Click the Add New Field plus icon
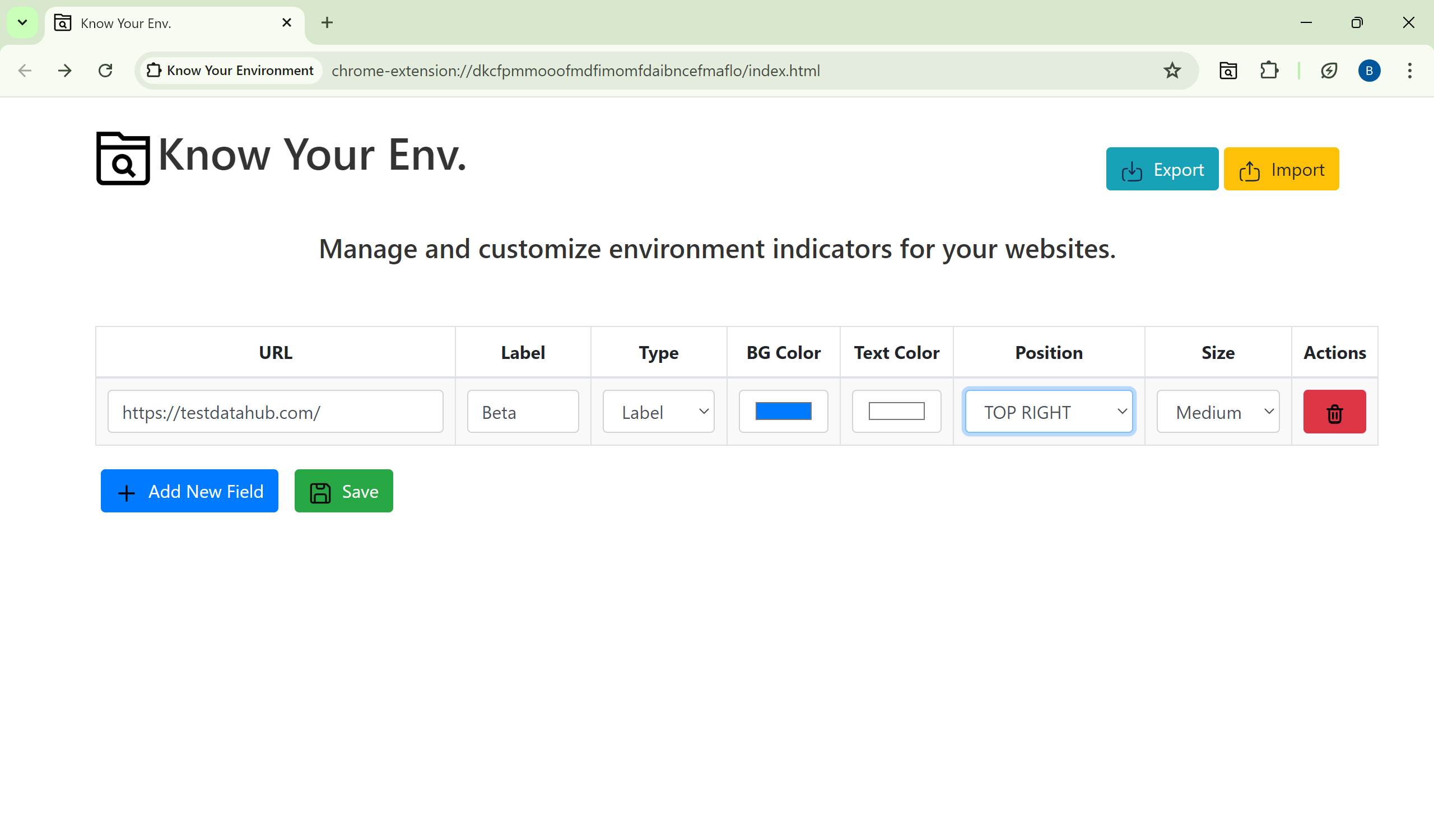The height and width of the screenshot is (840, 1434). point(126,491)
